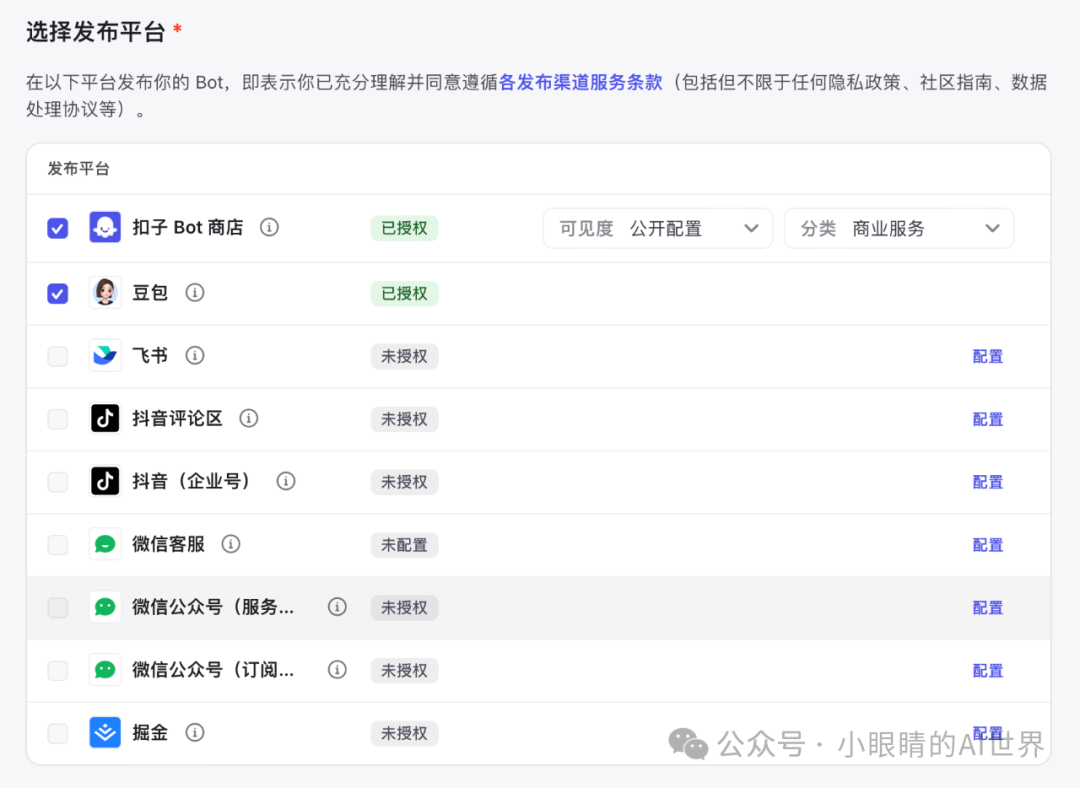Uncheck the 豆包 checkbox
Image resolution: width=1080 pixels, height=788 pixels.
pos(58,293)
